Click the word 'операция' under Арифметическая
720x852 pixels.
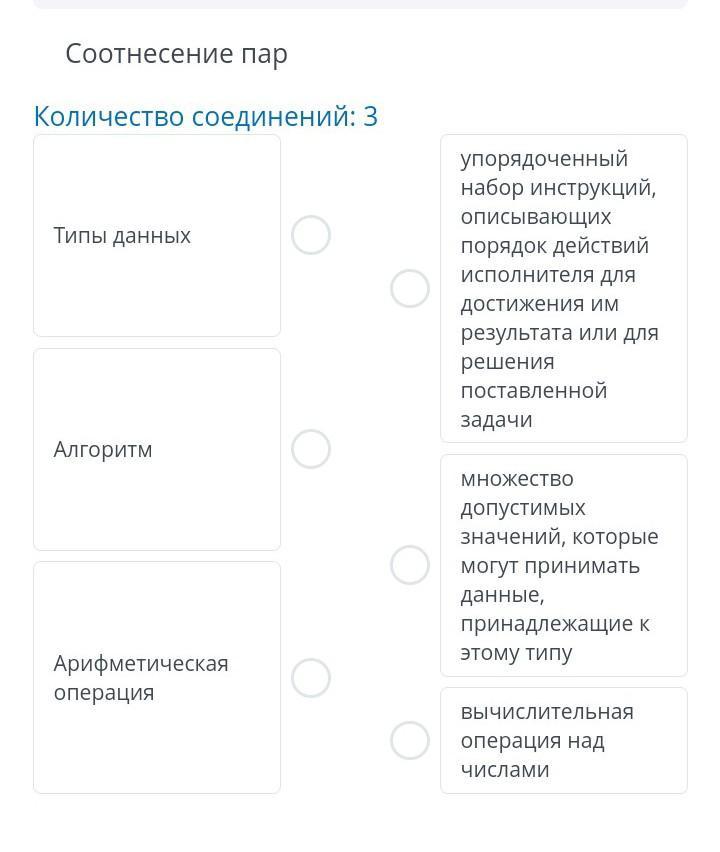[x=104, y=693]
